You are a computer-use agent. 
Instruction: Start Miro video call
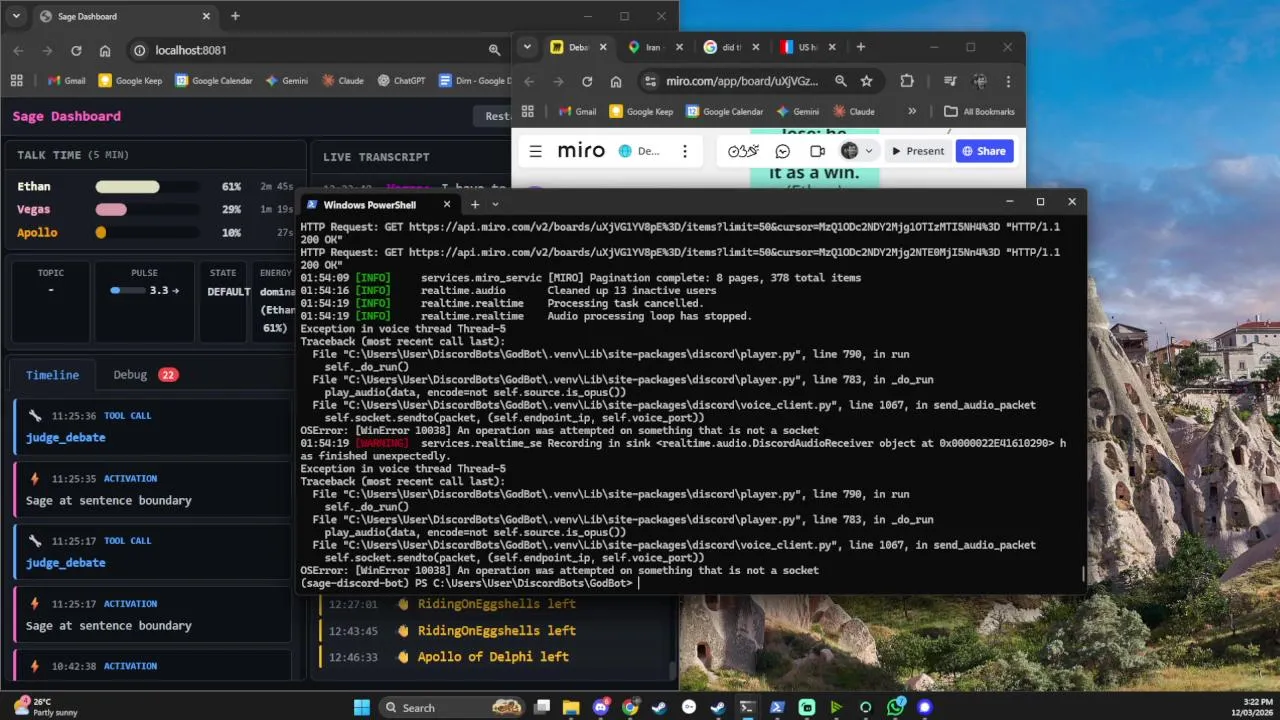click(x=817, y=151)
